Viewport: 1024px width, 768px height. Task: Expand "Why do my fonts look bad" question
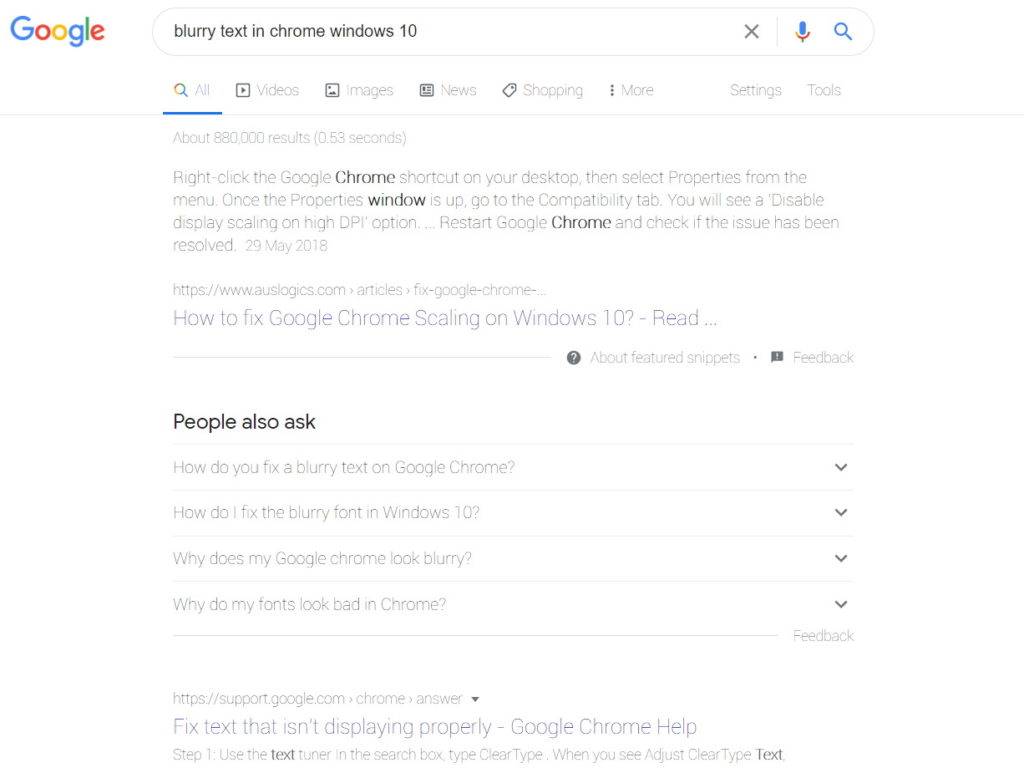pos(841,604)
